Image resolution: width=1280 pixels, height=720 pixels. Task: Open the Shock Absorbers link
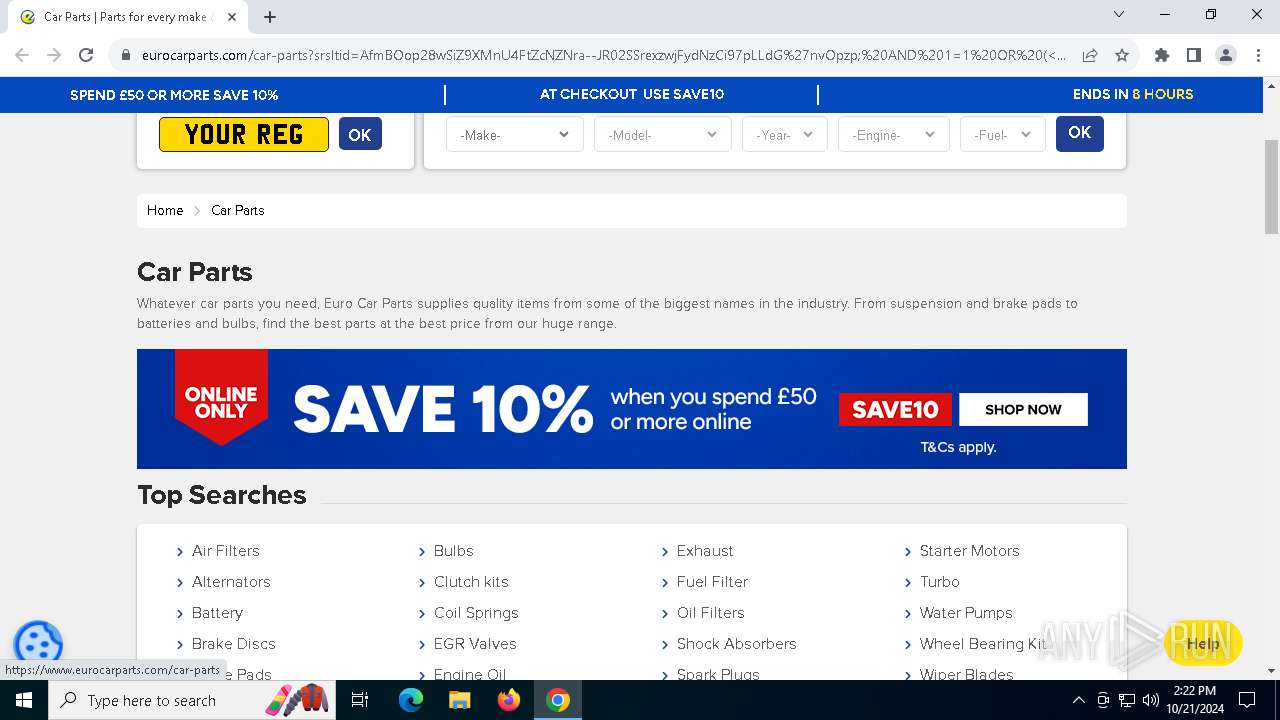click(x=736, y=644)
